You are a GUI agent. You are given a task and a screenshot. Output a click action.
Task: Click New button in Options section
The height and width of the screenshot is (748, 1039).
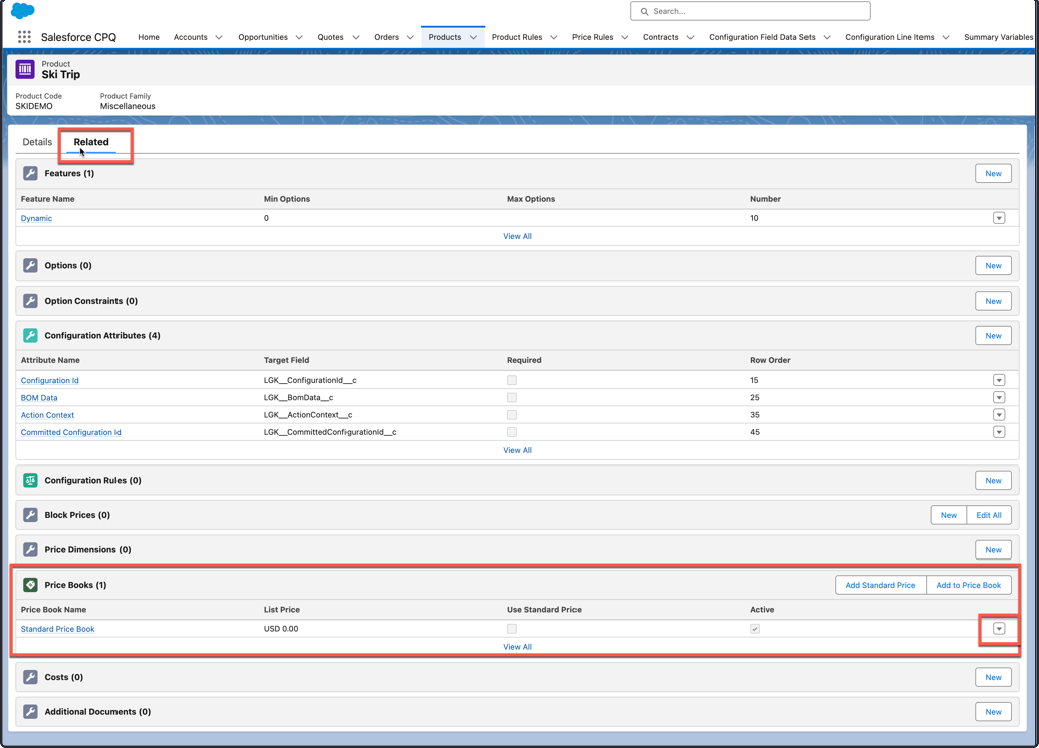pos(993,266)
